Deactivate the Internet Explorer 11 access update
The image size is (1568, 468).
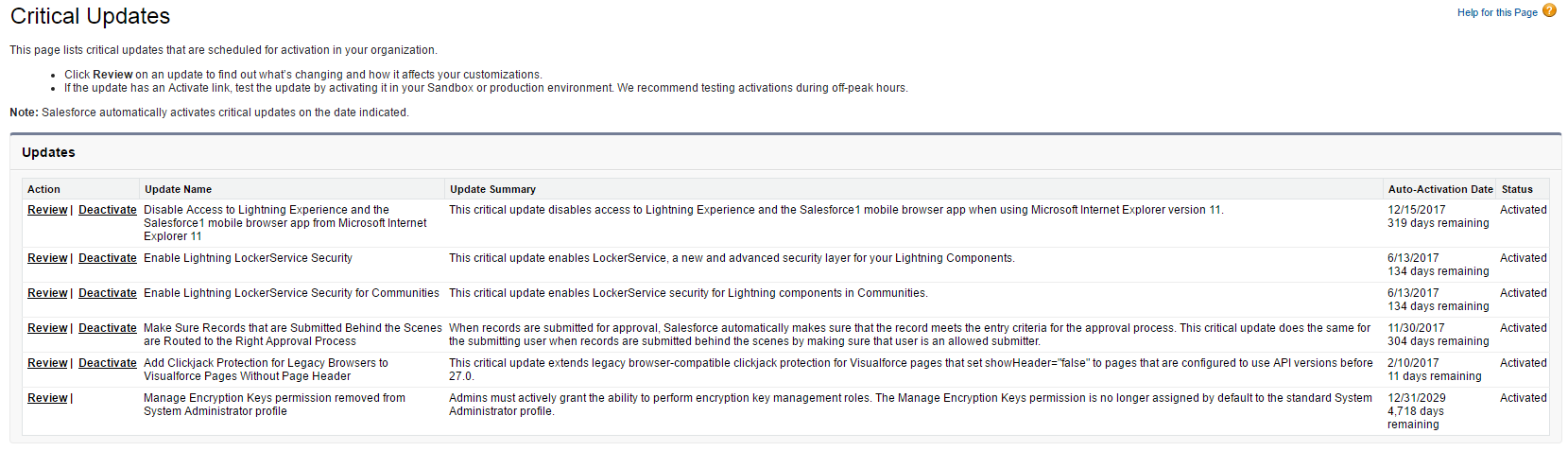[x=108, y=210]
